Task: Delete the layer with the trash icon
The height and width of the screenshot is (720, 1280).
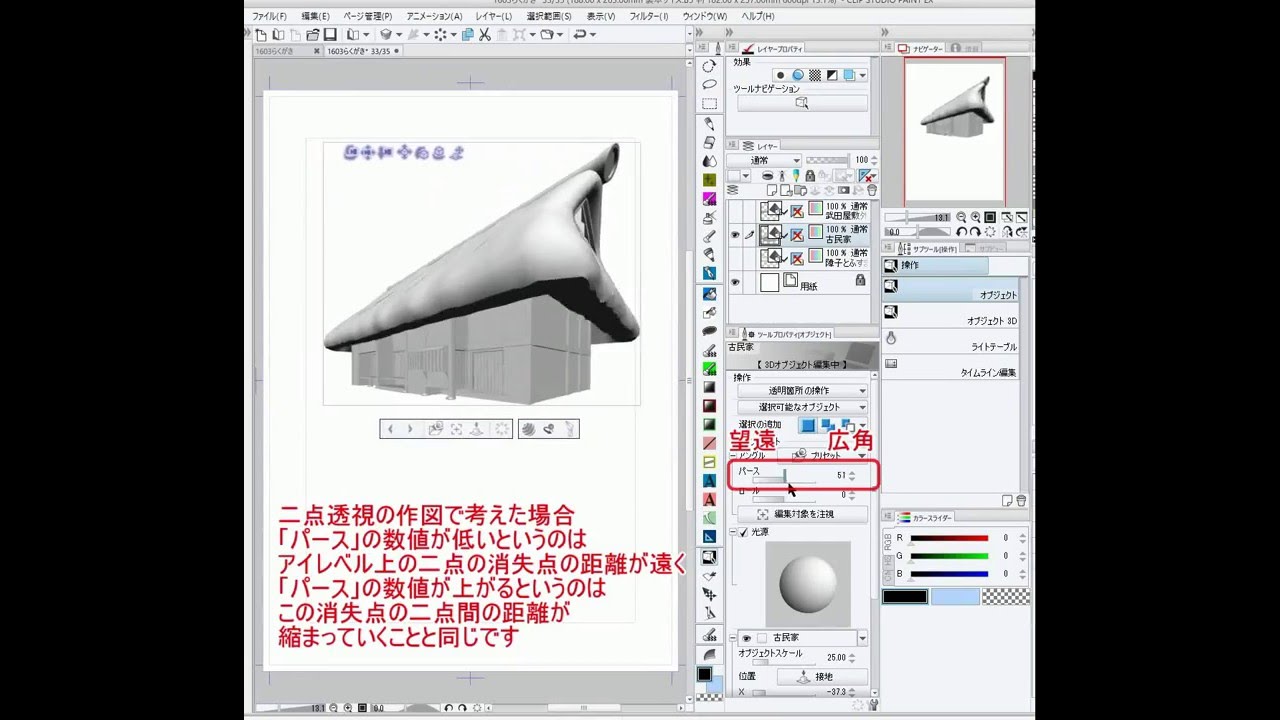Action: click(x=871, y=190)
